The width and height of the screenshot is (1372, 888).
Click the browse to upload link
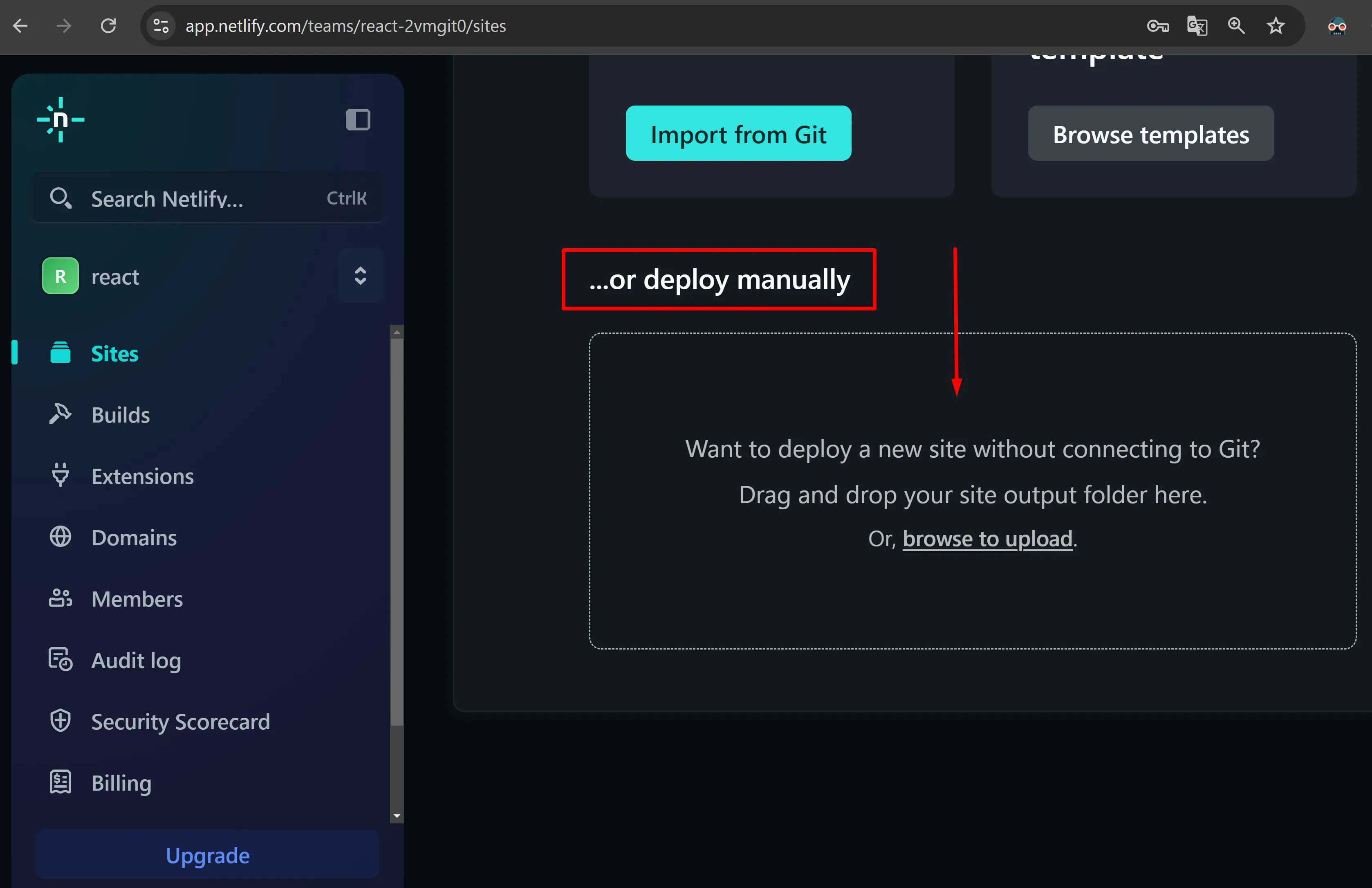pyautogui.click(x=987, y=539)
